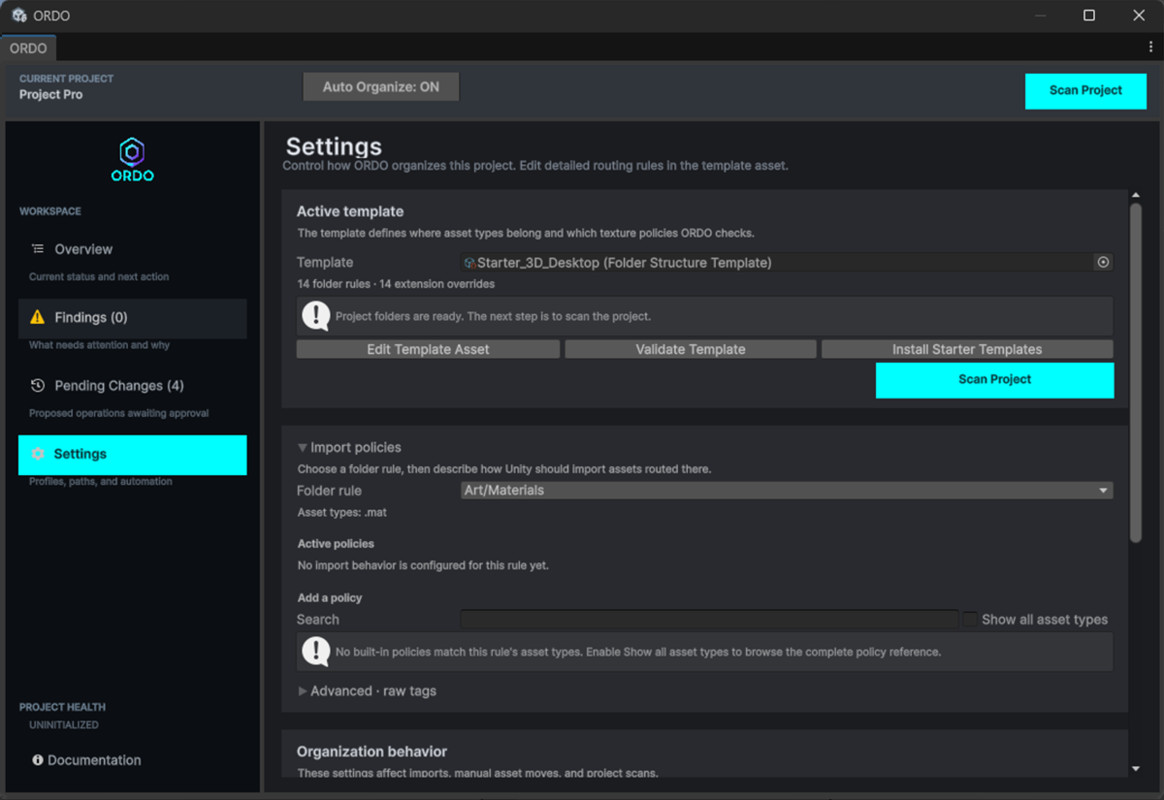This screenshot has height=800, width=1164.
Task: Click the settings panel vertical scrollbar thumb
Action: pos(1135,373)
